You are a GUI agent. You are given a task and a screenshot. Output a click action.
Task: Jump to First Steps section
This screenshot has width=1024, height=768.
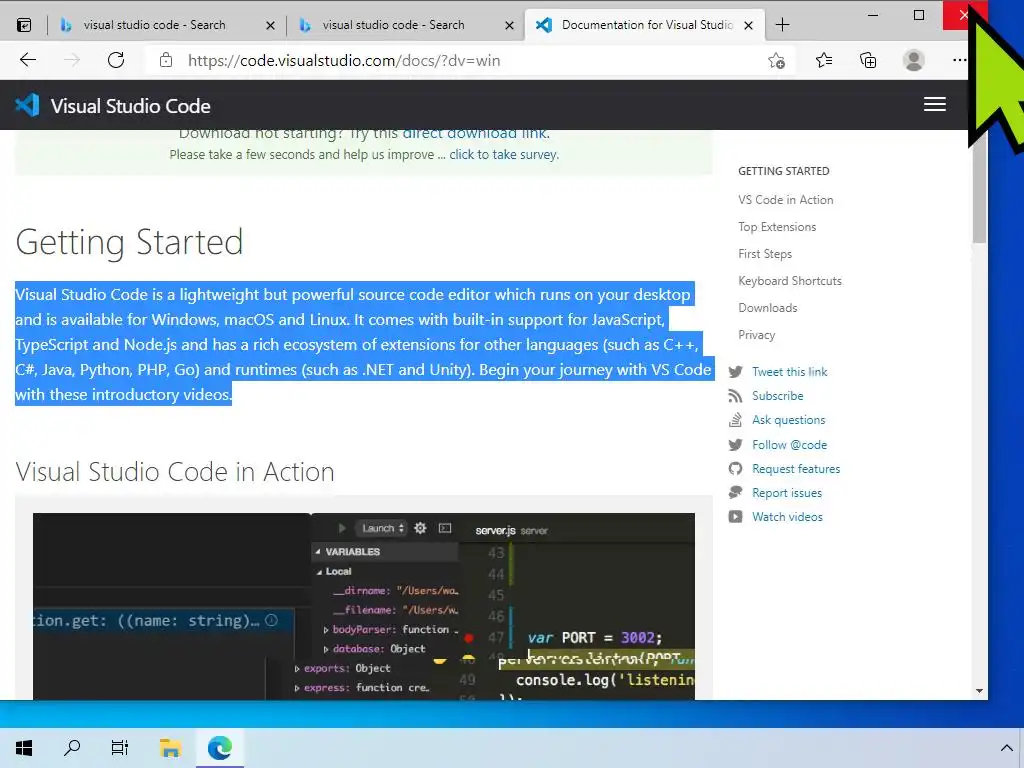(x=765, y=254)
